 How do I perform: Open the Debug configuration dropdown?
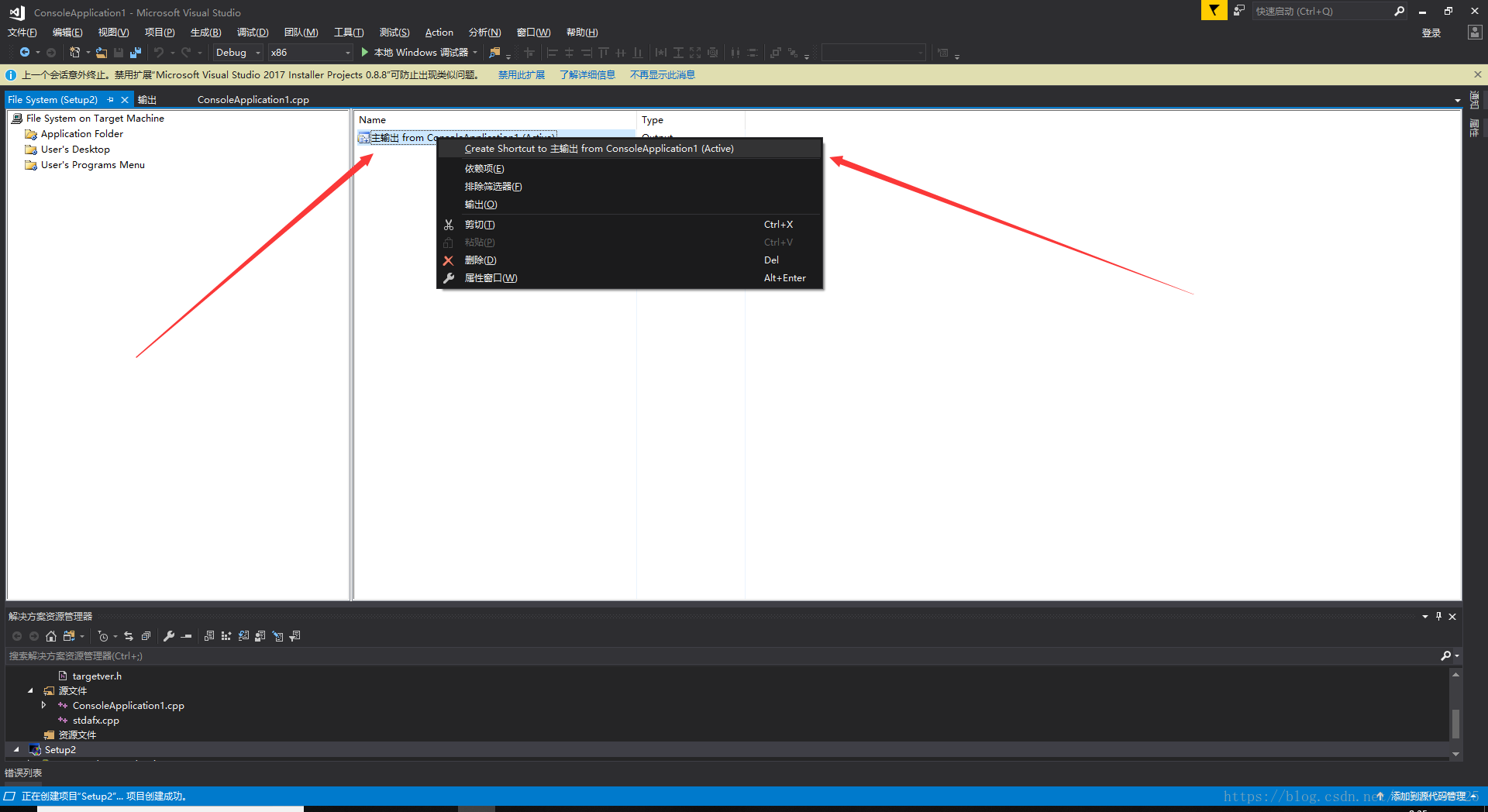click(238, 53)
